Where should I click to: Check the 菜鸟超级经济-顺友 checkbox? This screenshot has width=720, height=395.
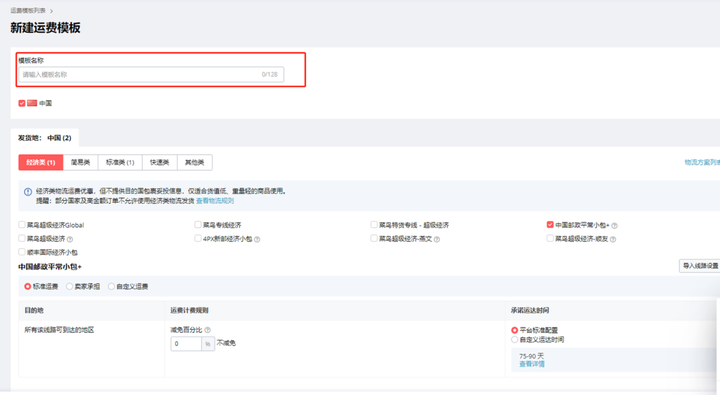click(x=550, y=238)
